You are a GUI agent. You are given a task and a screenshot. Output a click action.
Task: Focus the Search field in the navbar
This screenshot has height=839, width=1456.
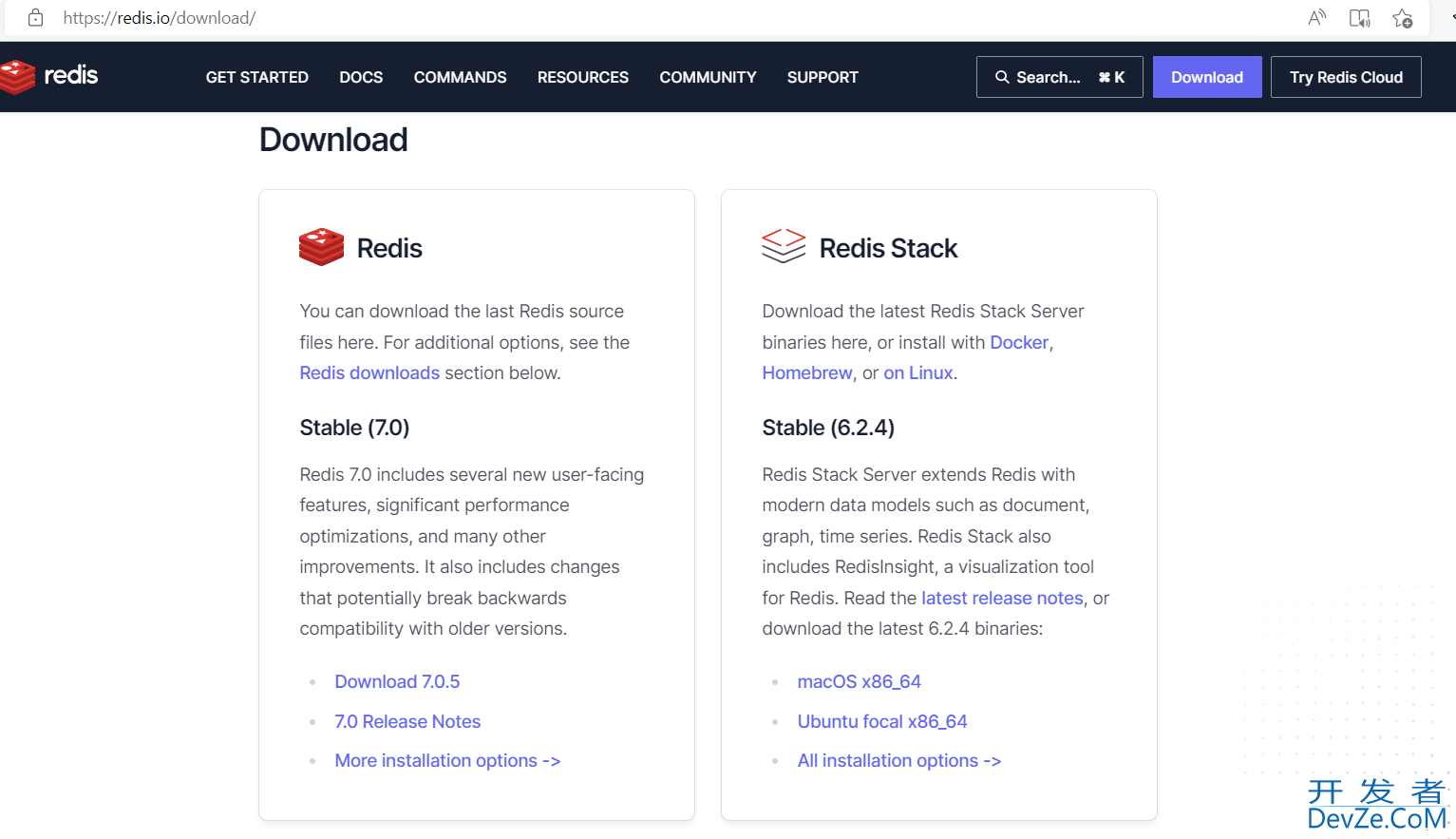[1059, 77]
